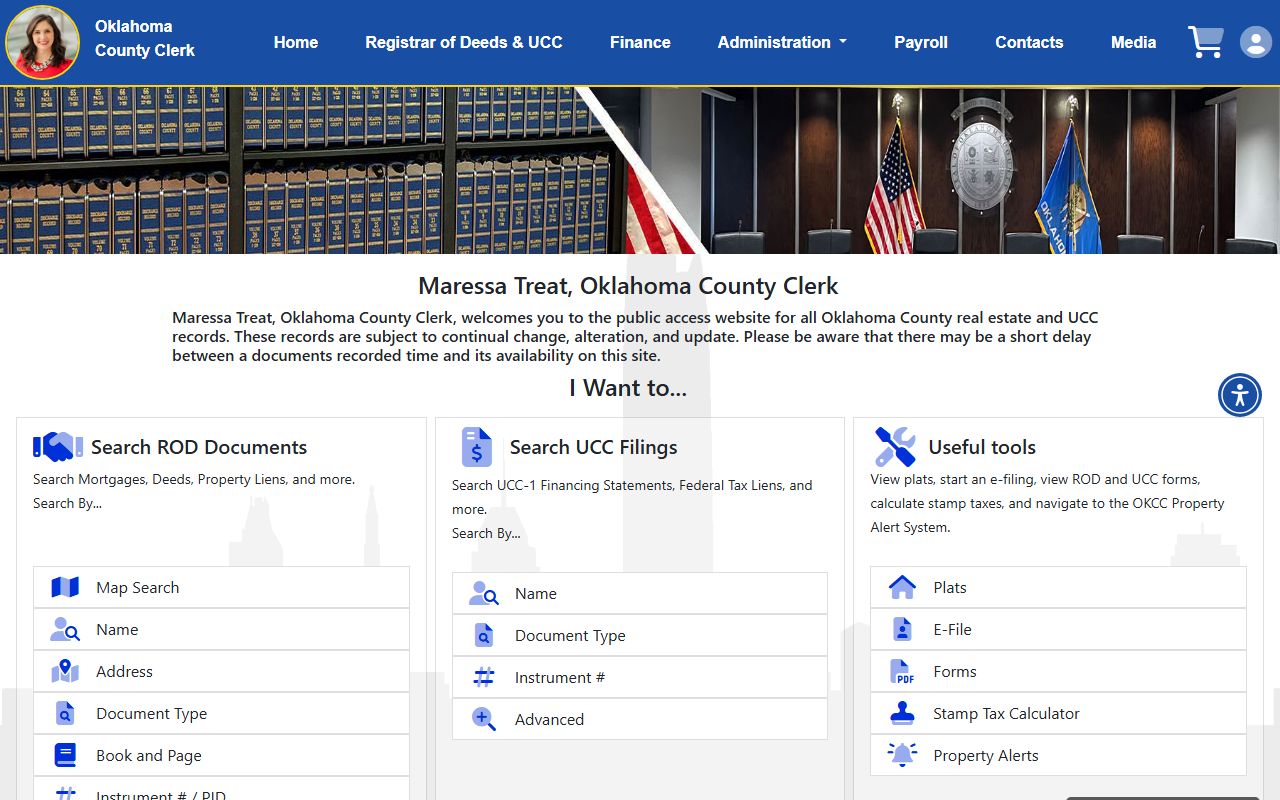This screenshot has height=800, width=1280.
Task: Click the E-File document icon
Action: (x=902, y=629)
